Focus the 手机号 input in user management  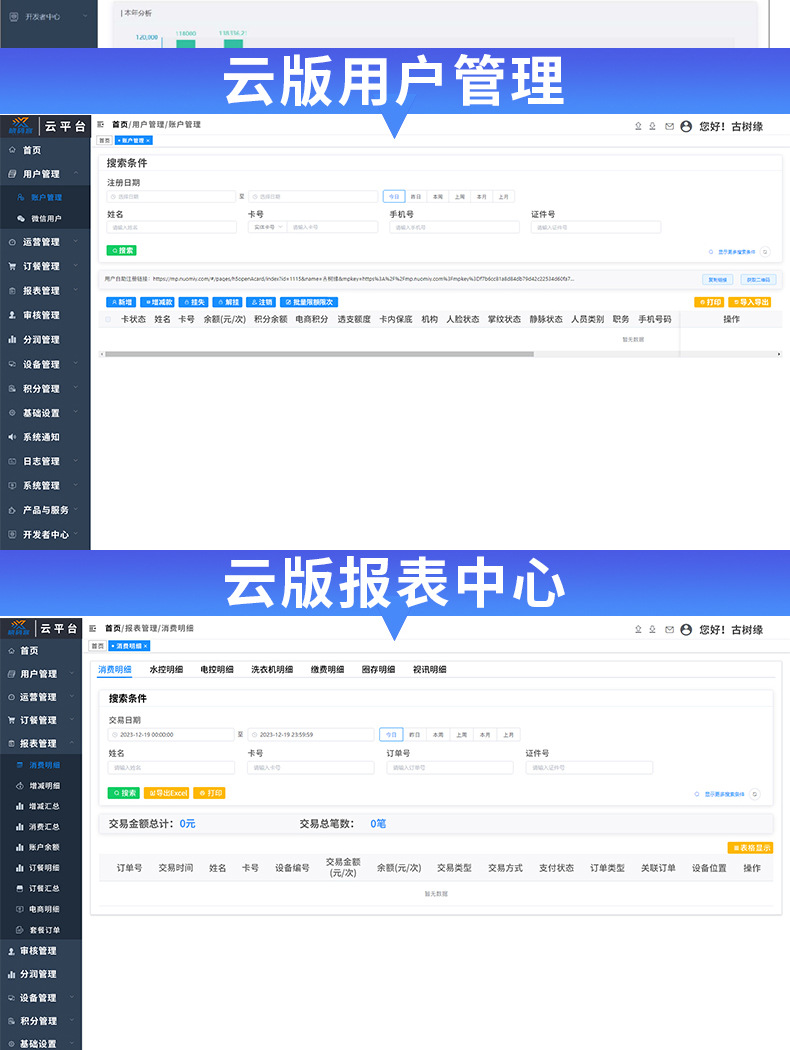tap(455, 227)
